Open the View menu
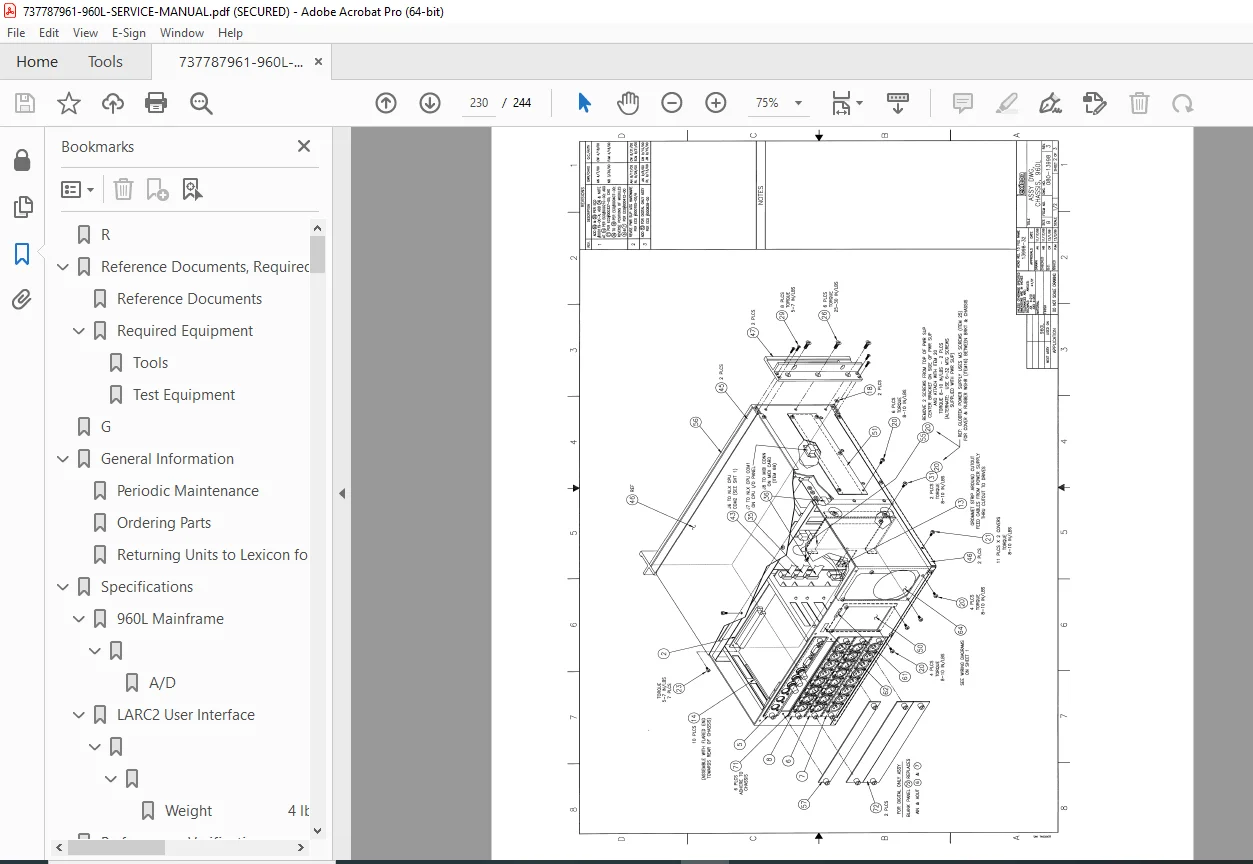This screenshot has height=864, width=1253. click(86, 33)
